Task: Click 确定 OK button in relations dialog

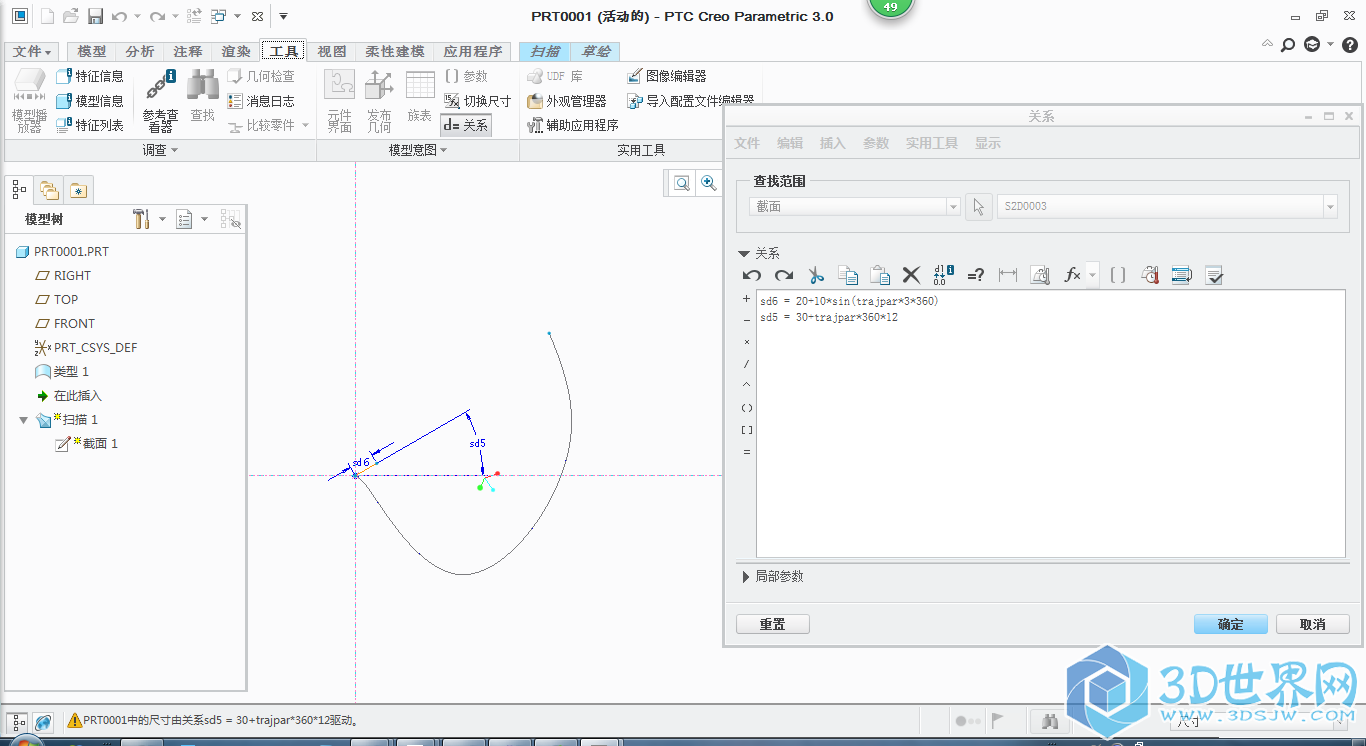Action: [1231, 624]
